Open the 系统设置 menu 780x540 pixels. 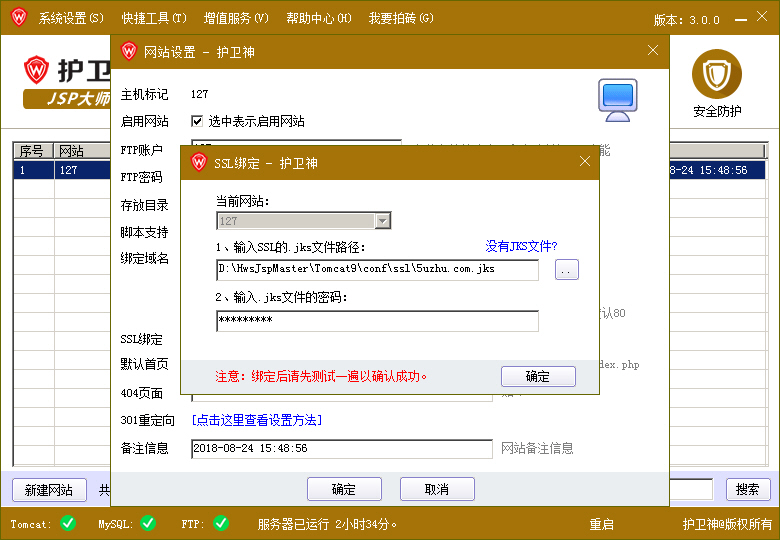click(70, 18)
